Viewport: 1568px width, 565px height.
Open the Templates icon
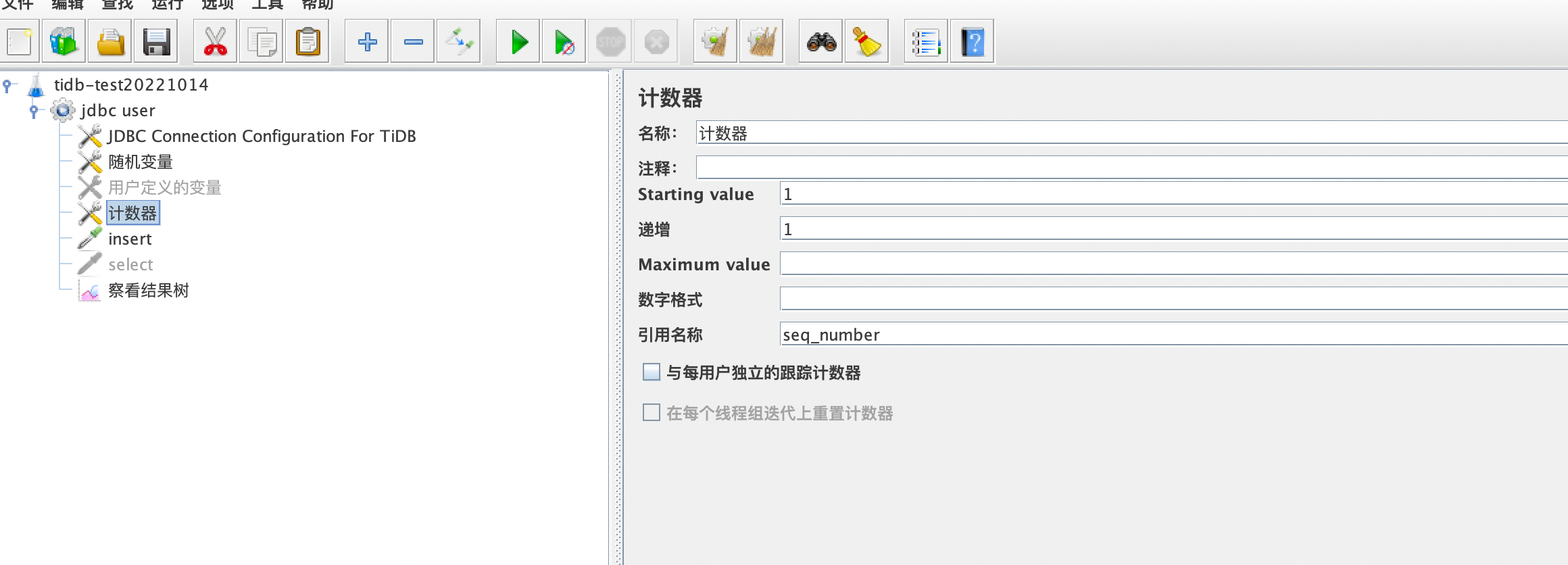(64, 42)
